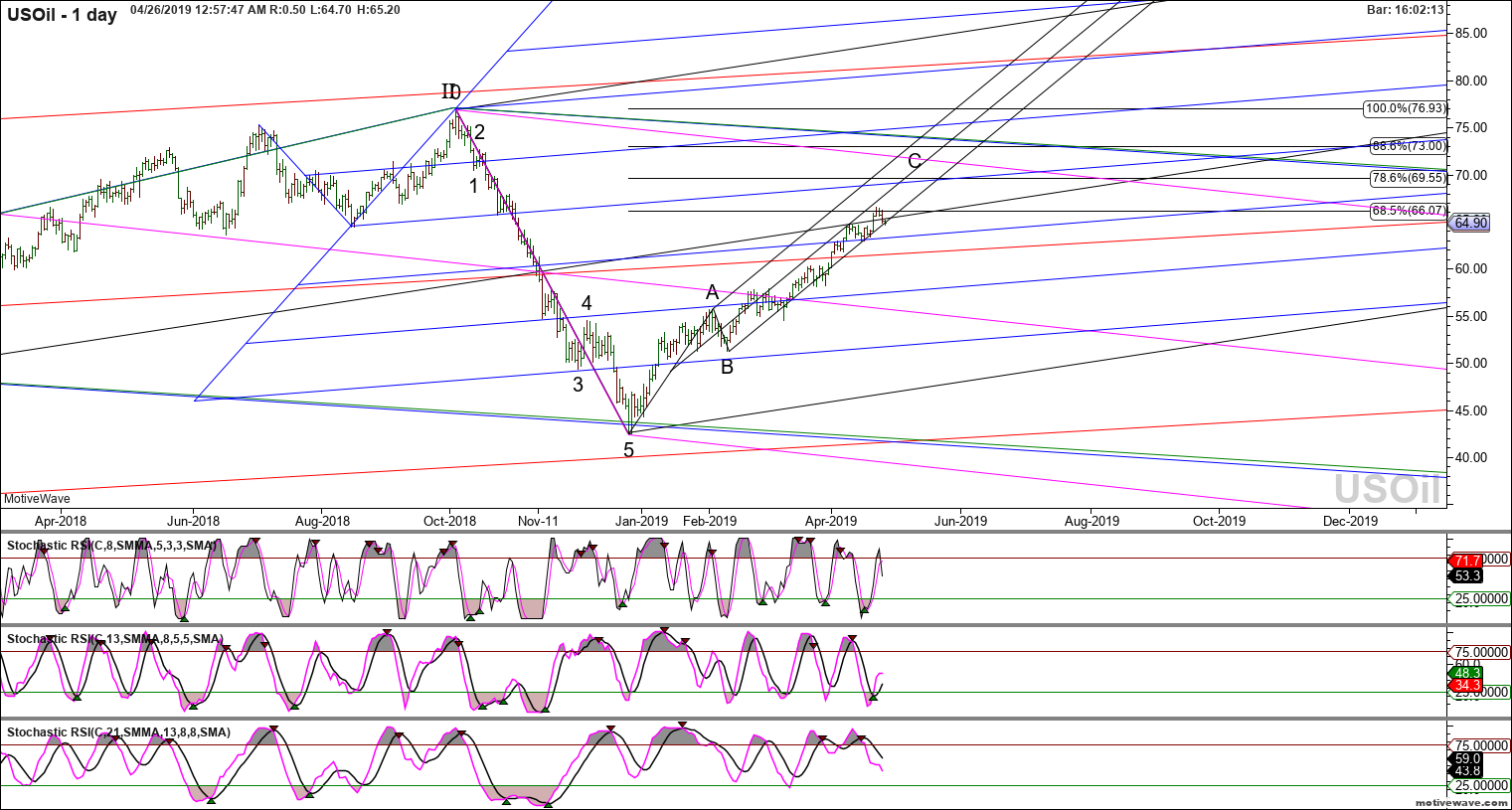Click the 43.8 indicator value tag

coord(1467,771)
